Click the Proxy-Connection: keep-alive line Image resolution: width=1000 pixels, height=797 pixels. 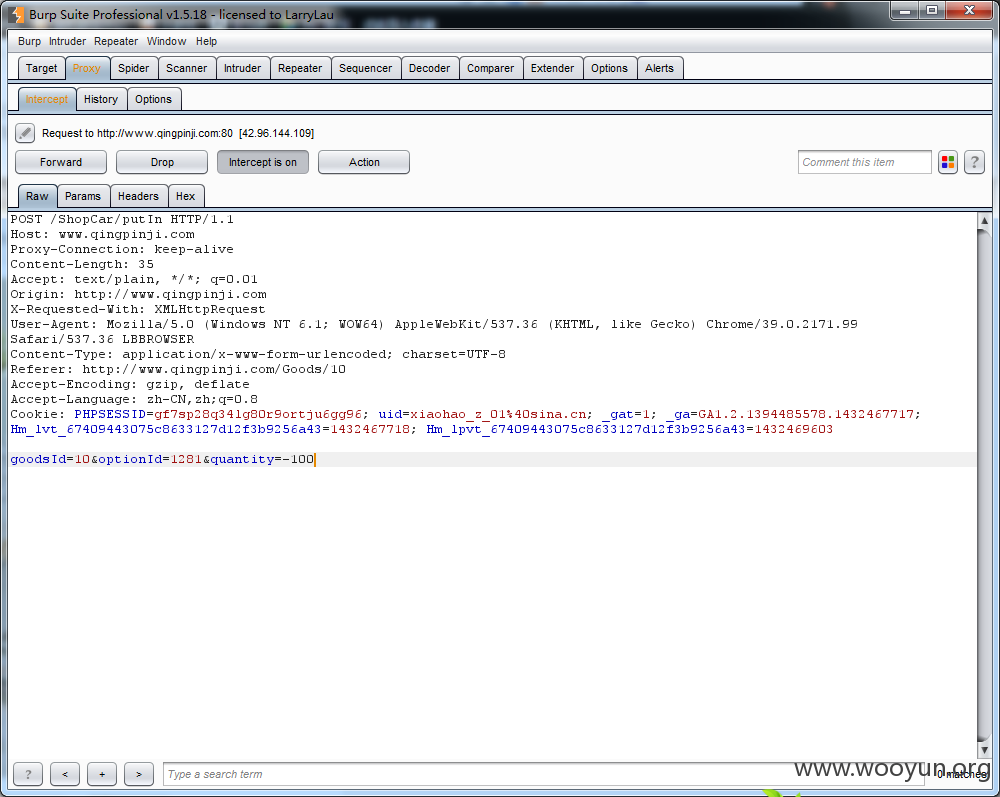[x=122, y=249]
